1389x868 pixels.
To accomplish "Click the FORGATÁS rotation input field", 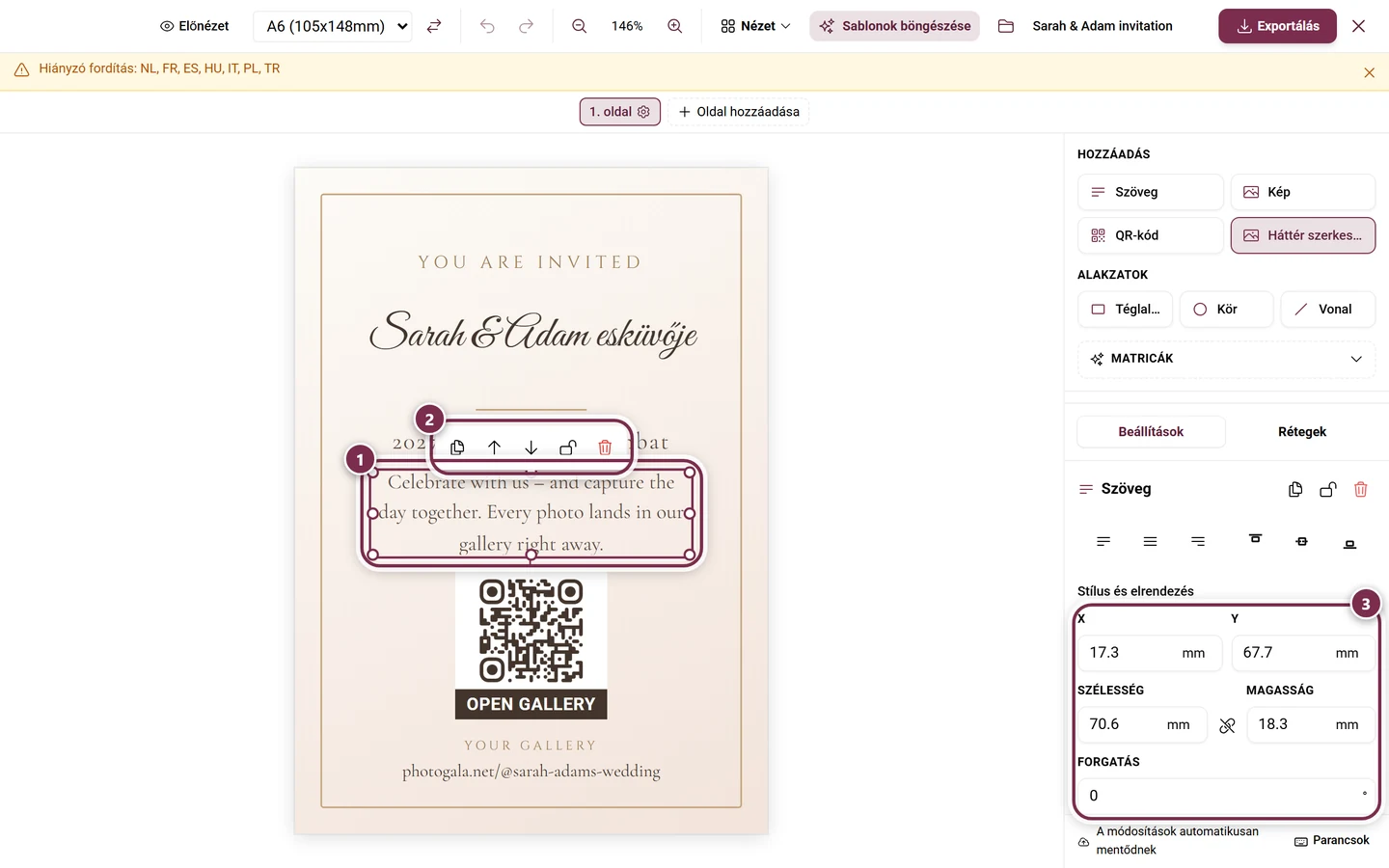I will 1226,796.
